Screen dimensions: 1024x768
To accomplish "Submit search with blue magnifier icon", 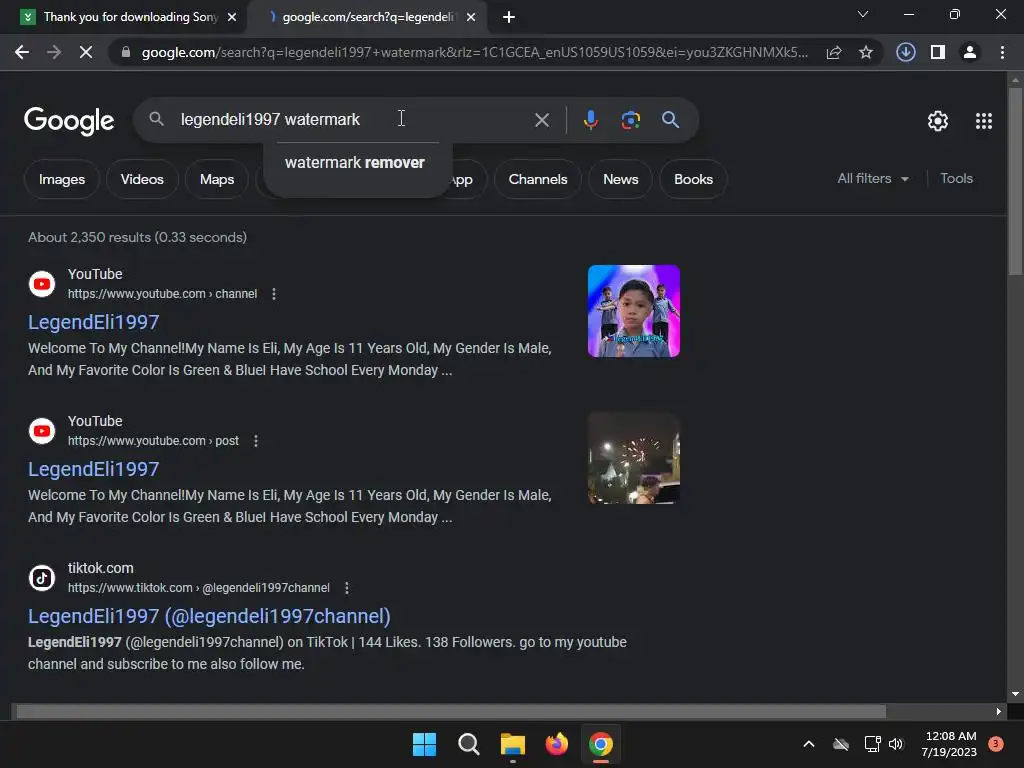I will [x=670, y=120].
